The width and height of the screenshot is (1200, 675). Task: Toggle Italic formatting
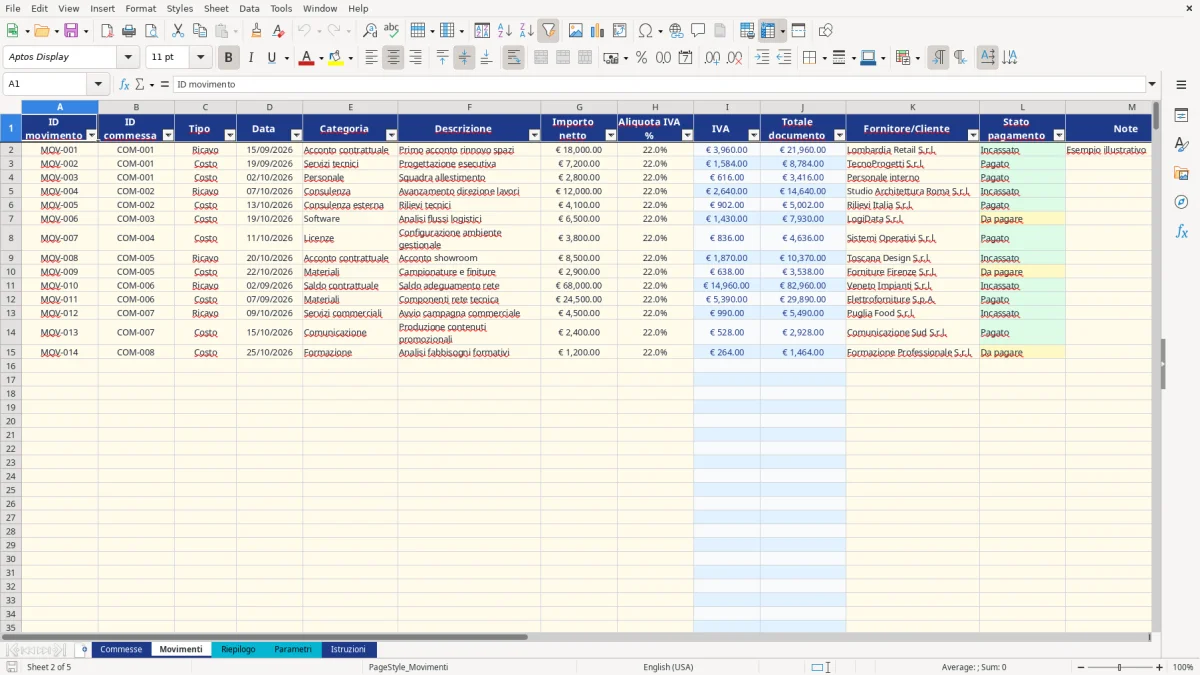click(x=251, y=58)
